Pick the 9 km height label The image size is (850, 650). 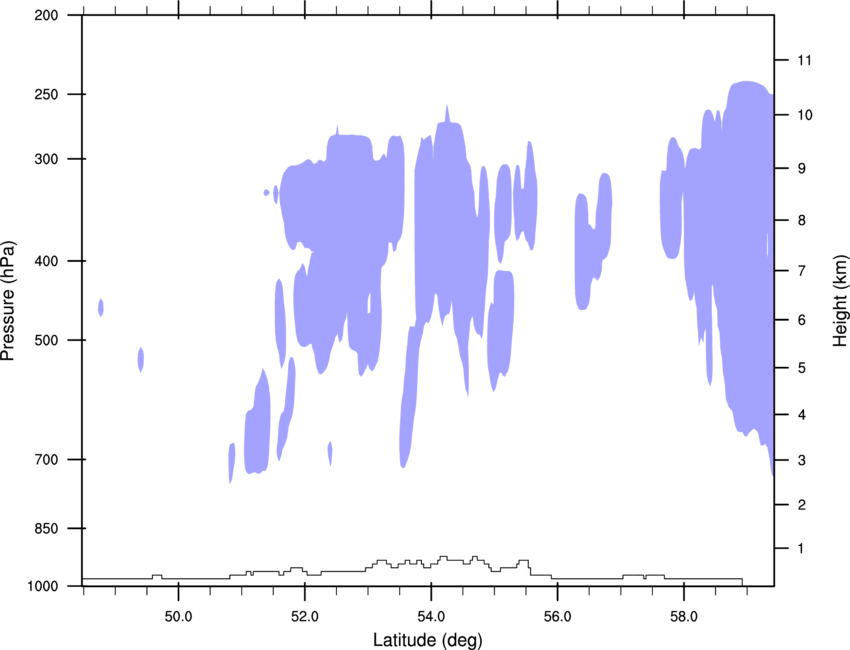801,169
